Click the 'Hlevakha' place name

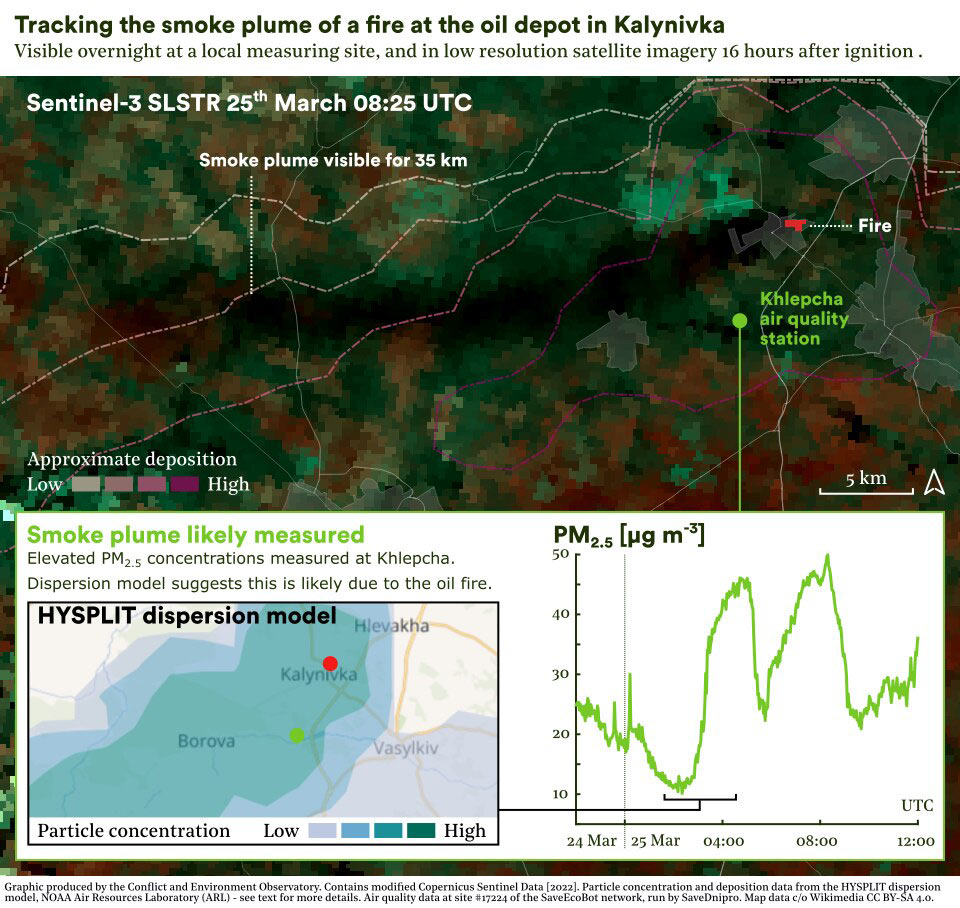coord(392,626)
